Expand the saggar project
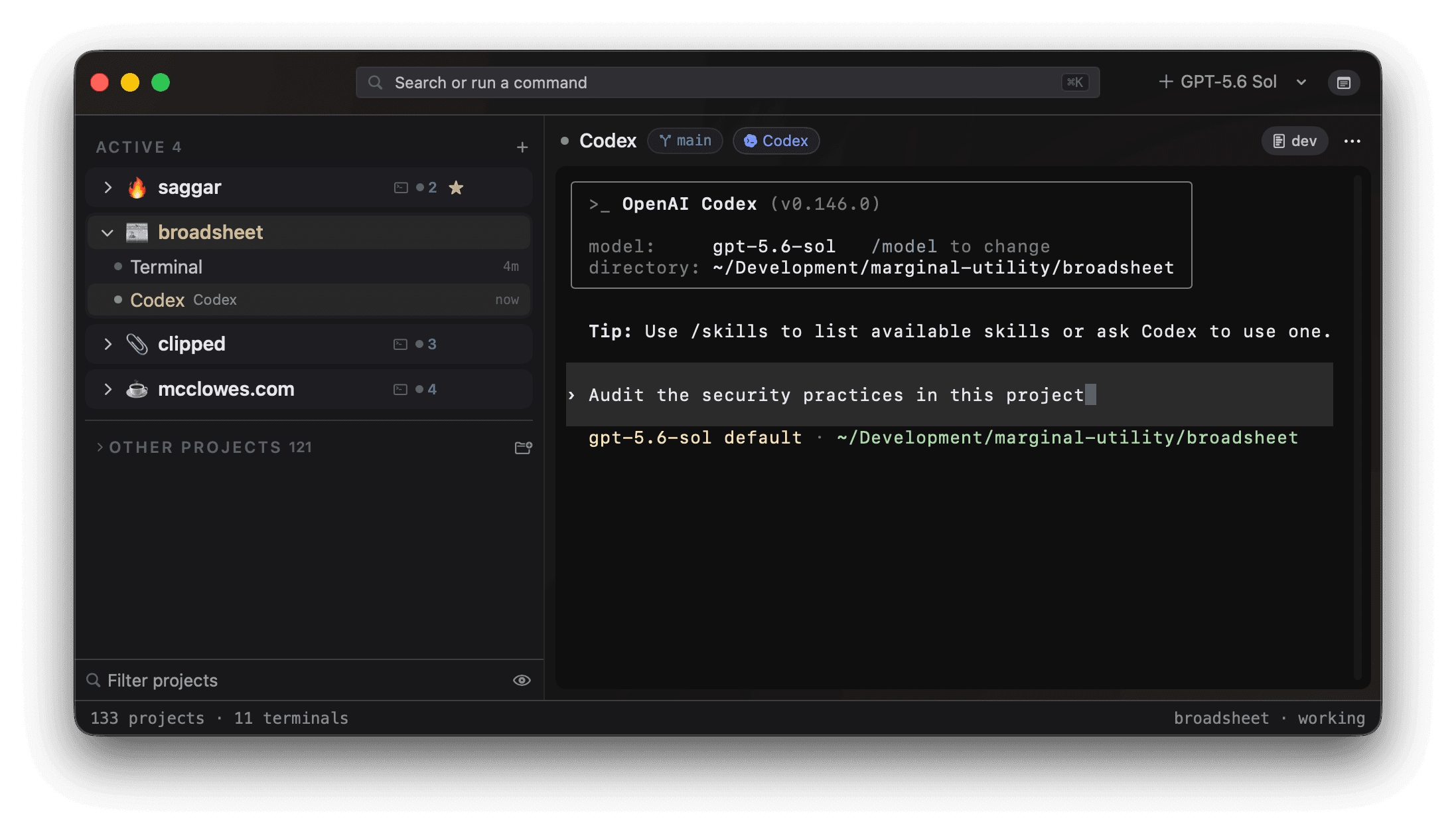The width and height of the screenshot is (1456, 834). point(108,187)
